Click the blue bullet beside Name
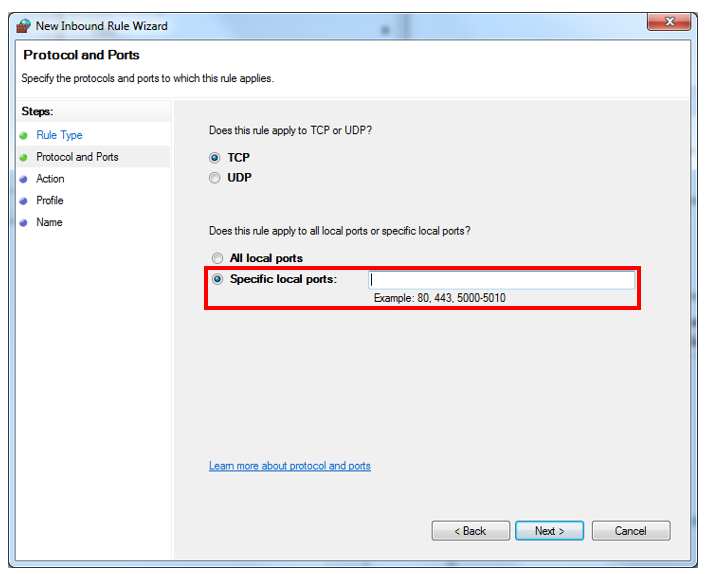708x574 pixels. click(x=23, y=223)
